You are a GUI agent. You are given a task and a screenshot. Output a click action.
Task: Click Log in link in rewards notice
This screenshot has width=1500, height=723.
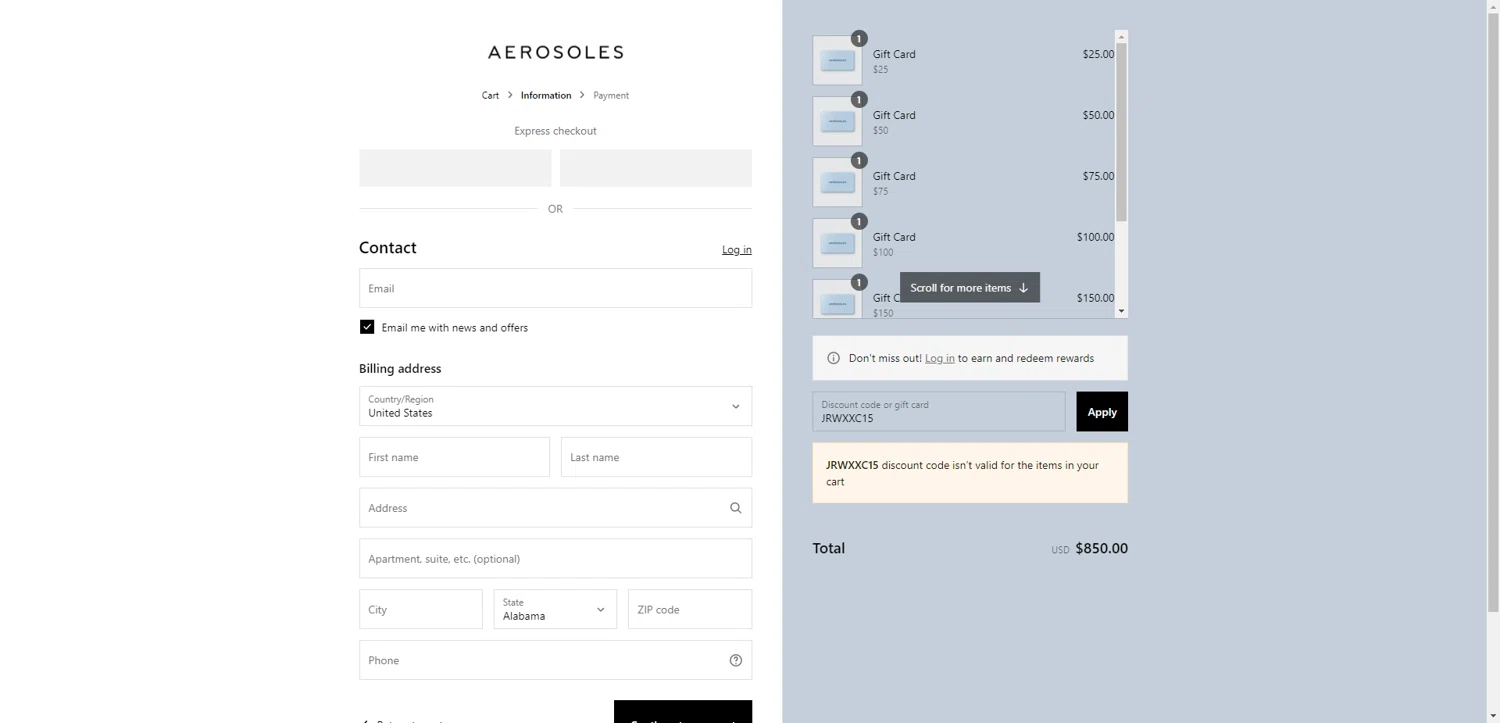pos(939,358)
